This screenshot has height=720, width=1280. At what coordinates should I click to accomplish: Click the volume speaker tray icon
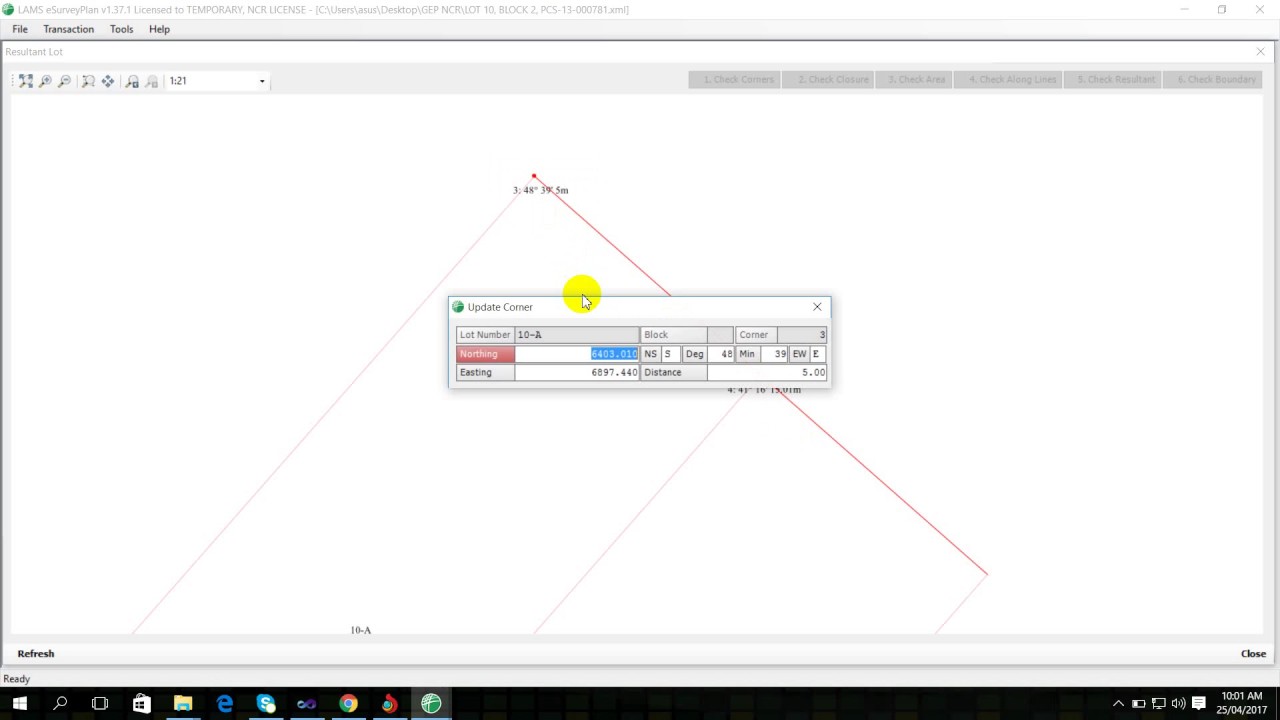pyautogui.click(x=1178, y=704)
